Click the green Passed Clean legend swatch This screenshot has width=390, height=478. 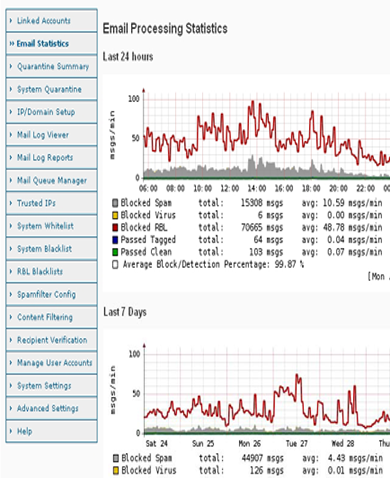click(115, 252)
